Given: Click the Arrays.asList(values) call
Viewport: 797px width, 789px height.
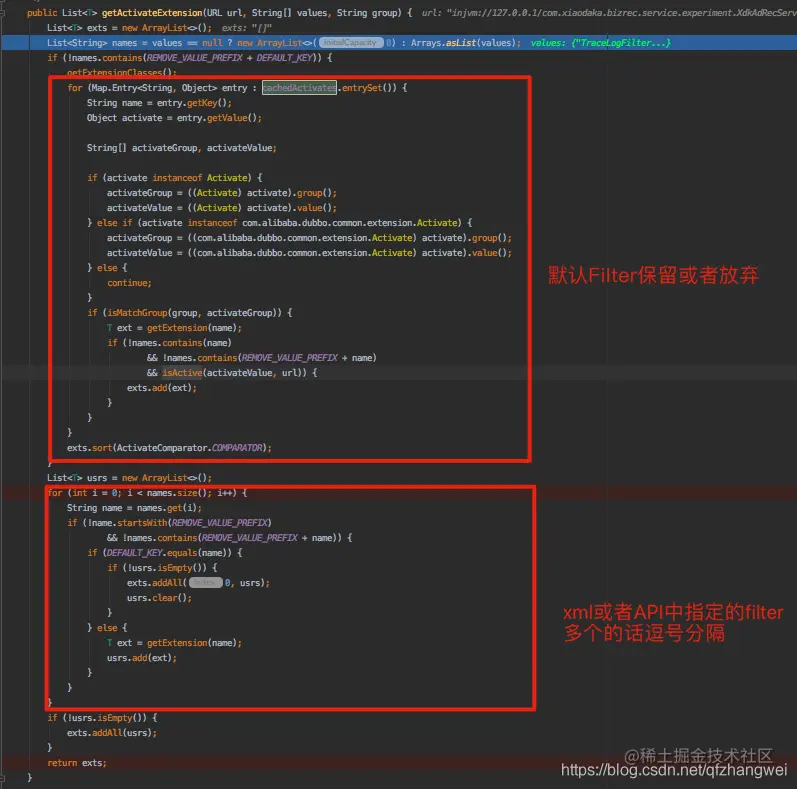Looking at the screenshot, I should click(x=463, y=43).
